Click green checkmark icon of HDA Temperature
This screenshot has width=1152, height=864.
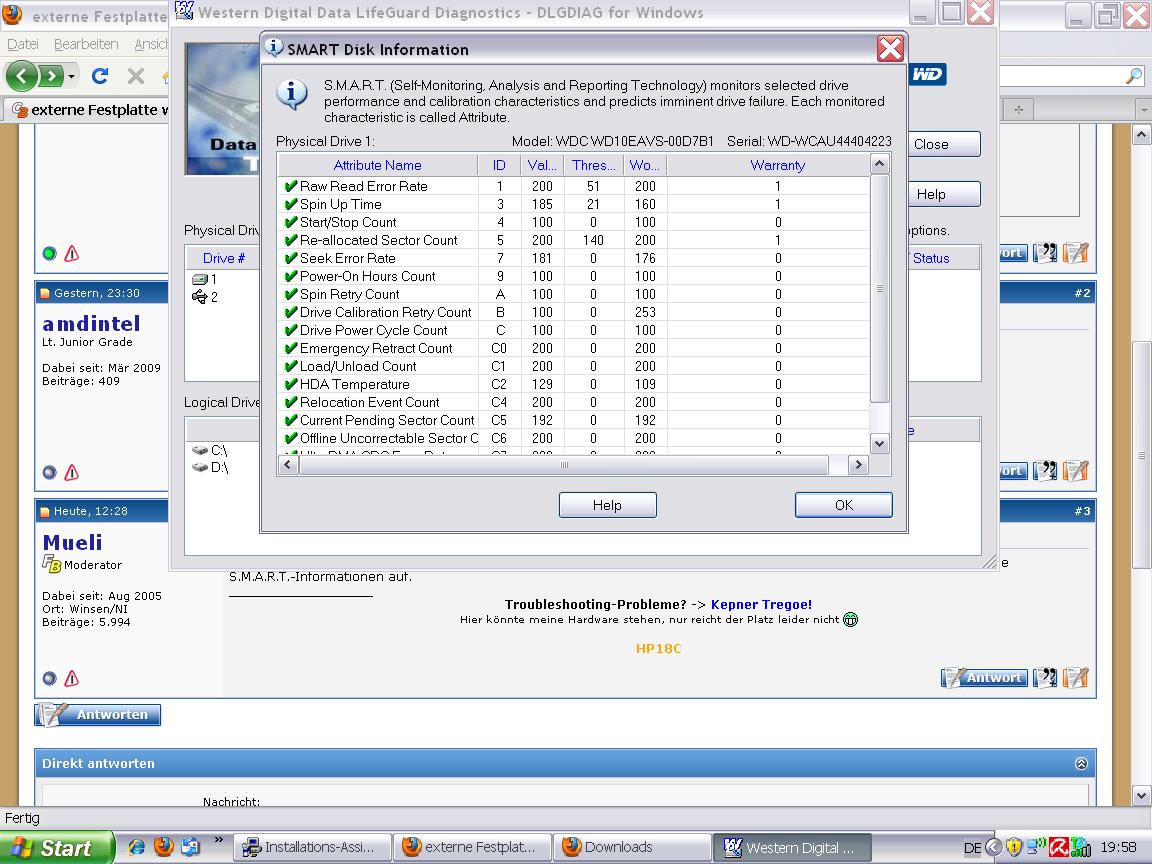tap(291, 384)
